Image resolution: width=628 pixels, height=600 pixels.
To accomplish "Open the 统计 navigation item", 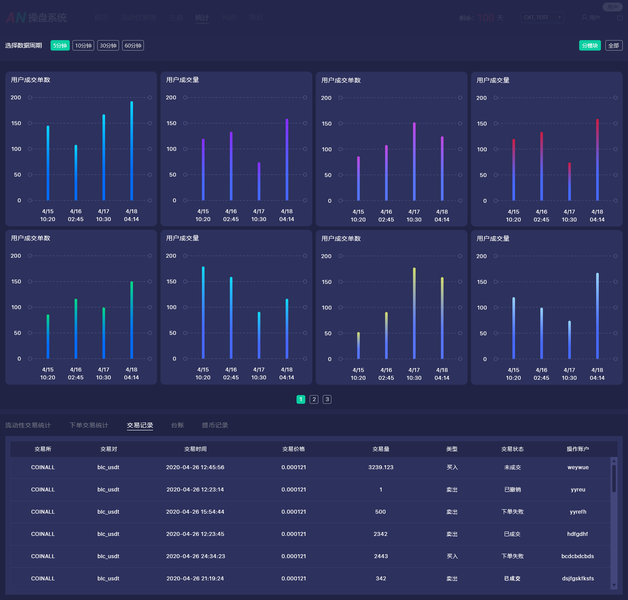I will pos(202,18).
